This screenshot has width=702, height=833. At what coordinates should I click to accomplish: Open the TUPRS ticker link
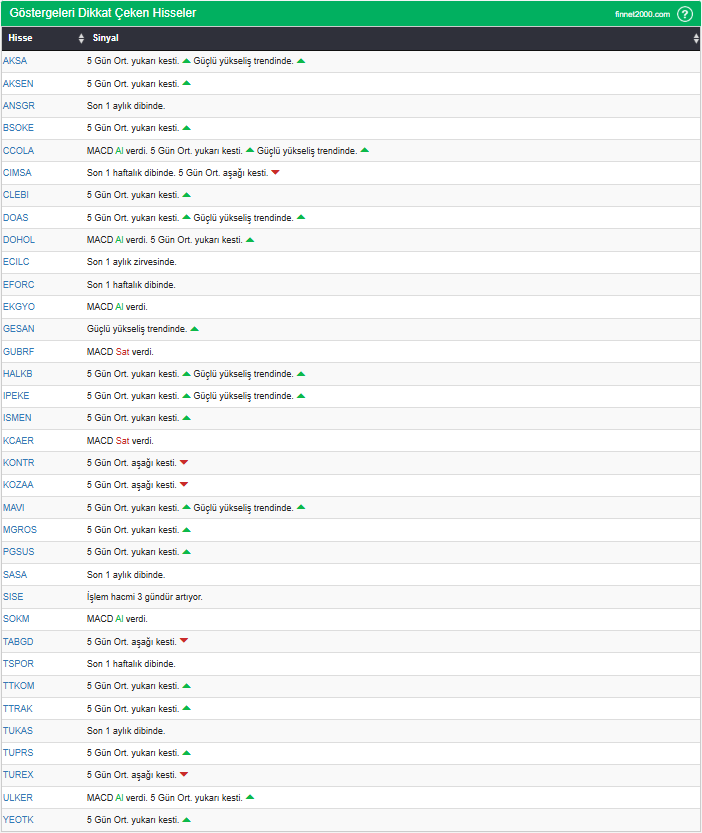[17, 753]
